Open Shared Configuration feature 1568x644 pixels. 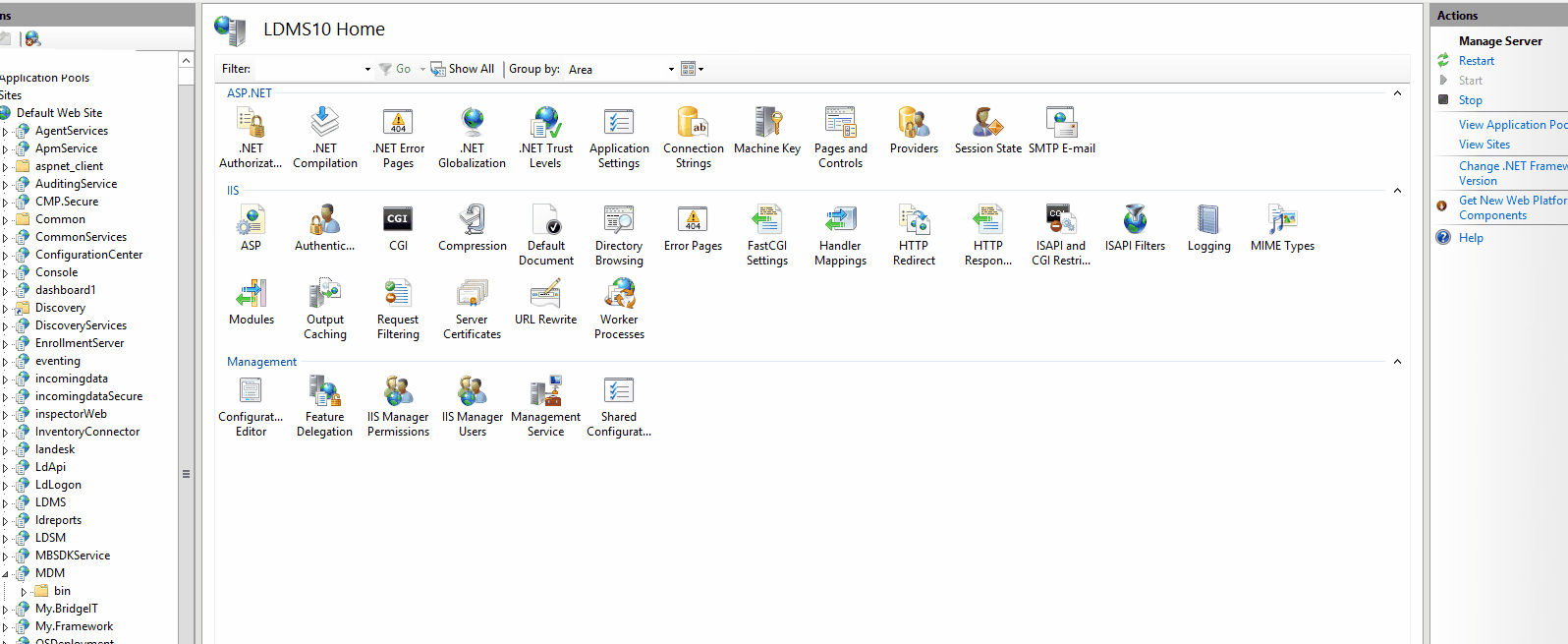coord(619,405)
